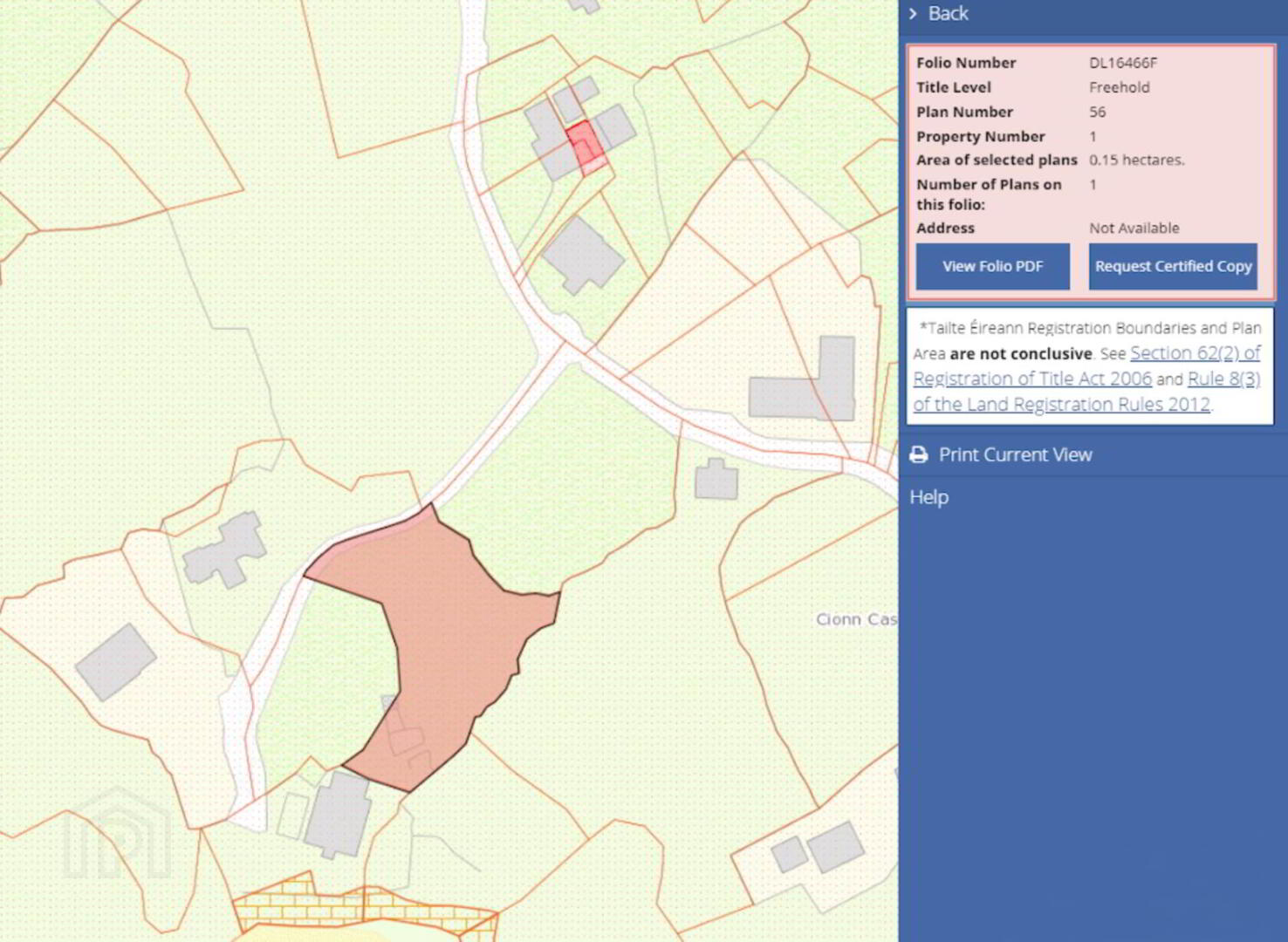Click the Cionn Cas place label
The height and width of the screenshot is (942, 1288).
coord(855,619)
